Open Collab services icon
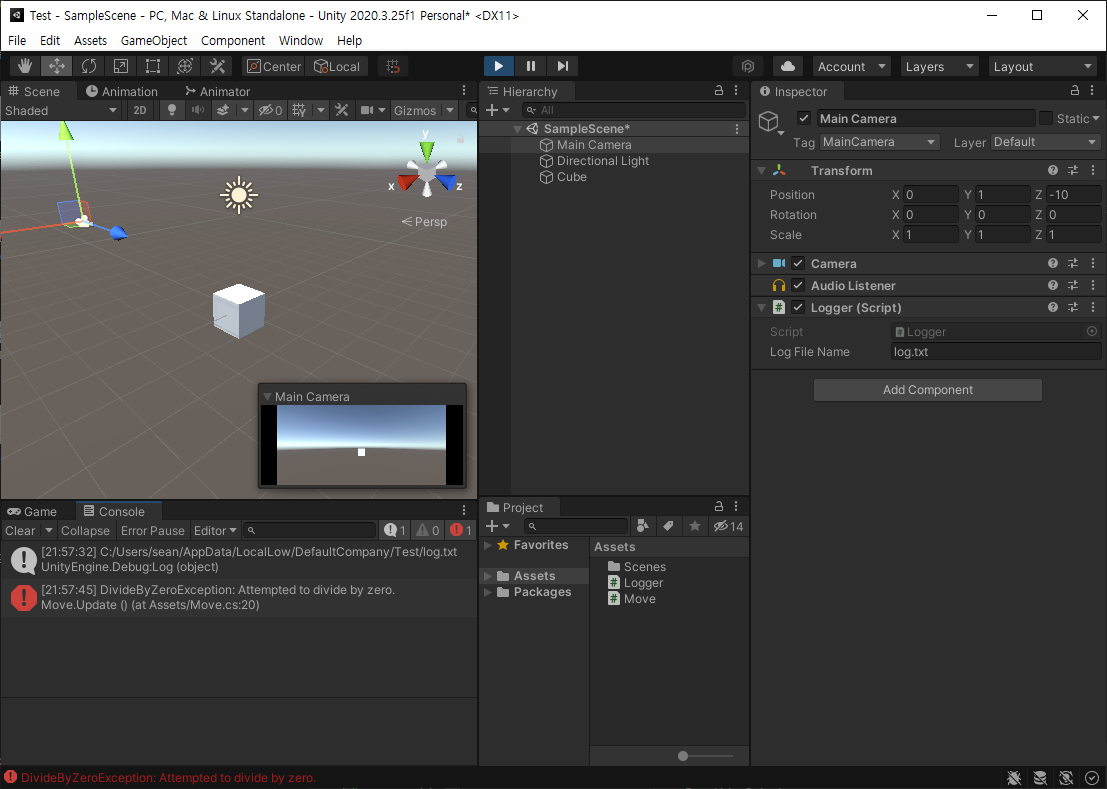Image resolution: width=1107 pixels, height=789 pixels. click(748, 66)
